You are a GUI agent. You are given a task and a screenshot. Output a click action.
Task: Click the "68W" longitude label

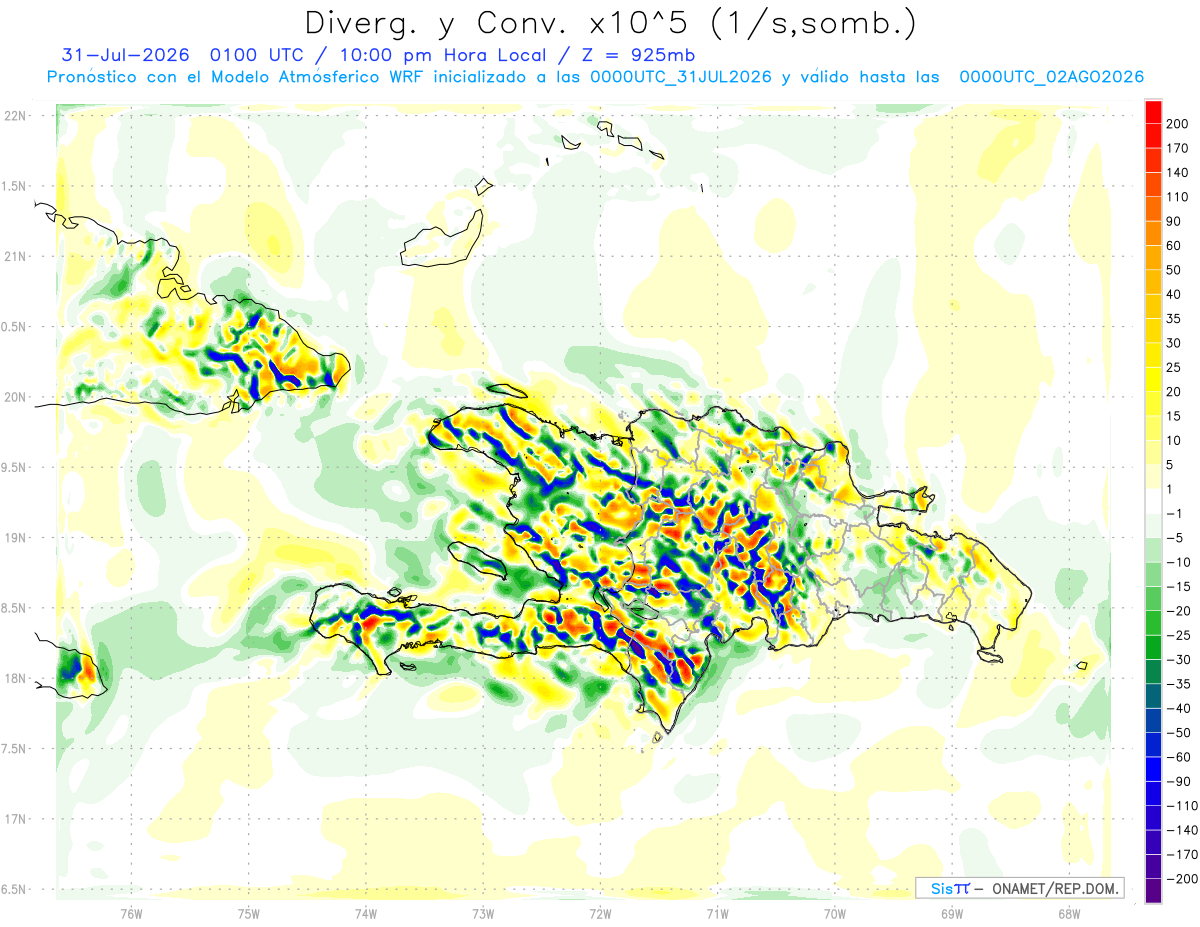pyautogui.click(x=1068, y=913)
